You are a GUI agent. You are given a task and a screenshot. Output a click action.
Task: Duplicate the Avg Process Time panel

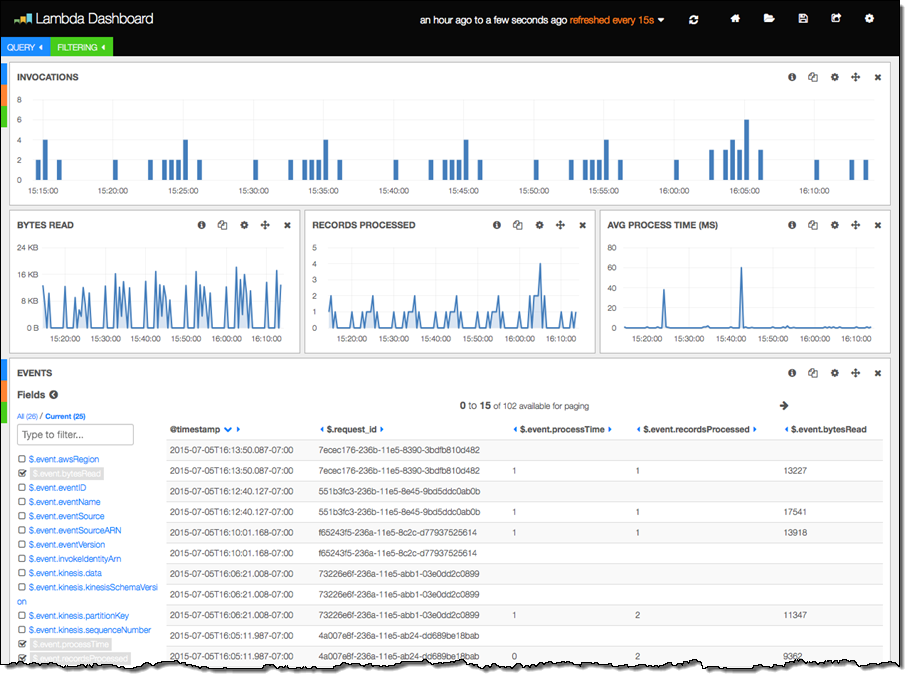(x=813, y=225)
